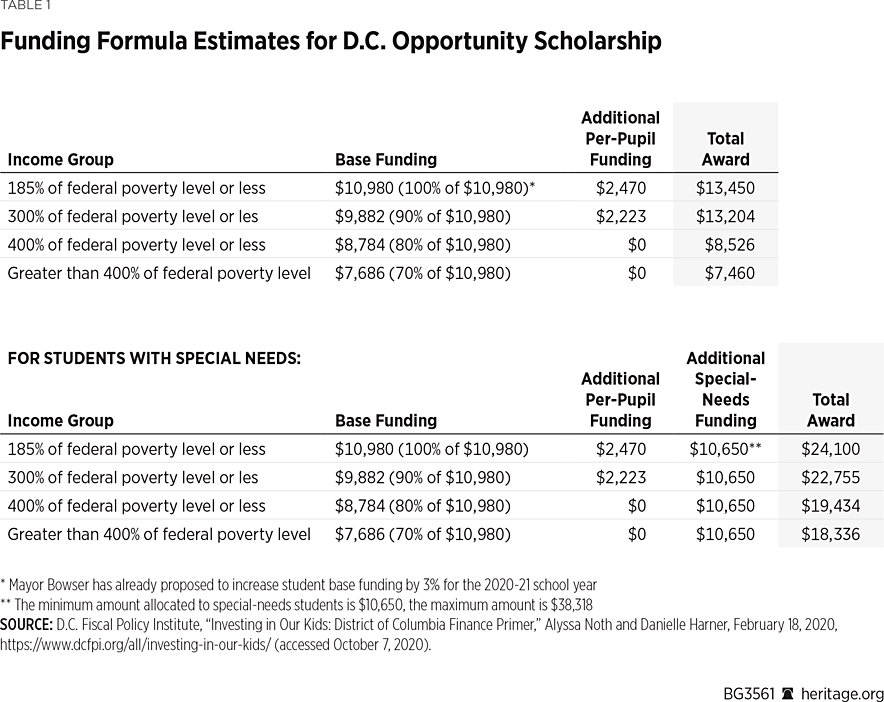Click the $13,450 total award cell
Viewport: 884px width, 702px height.
point(726,188)
